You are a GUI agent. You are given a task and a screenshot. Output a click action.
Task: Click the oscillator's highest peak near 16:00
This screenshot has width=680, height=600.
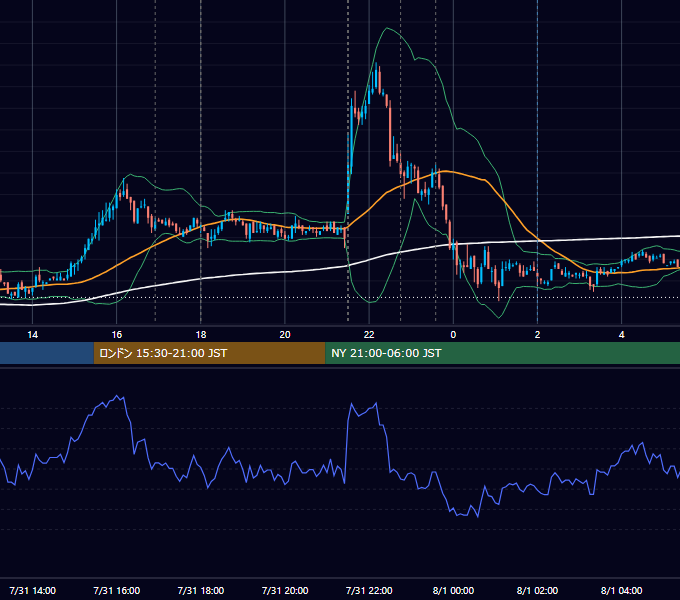pyautogui.click(x=117, y=396)
